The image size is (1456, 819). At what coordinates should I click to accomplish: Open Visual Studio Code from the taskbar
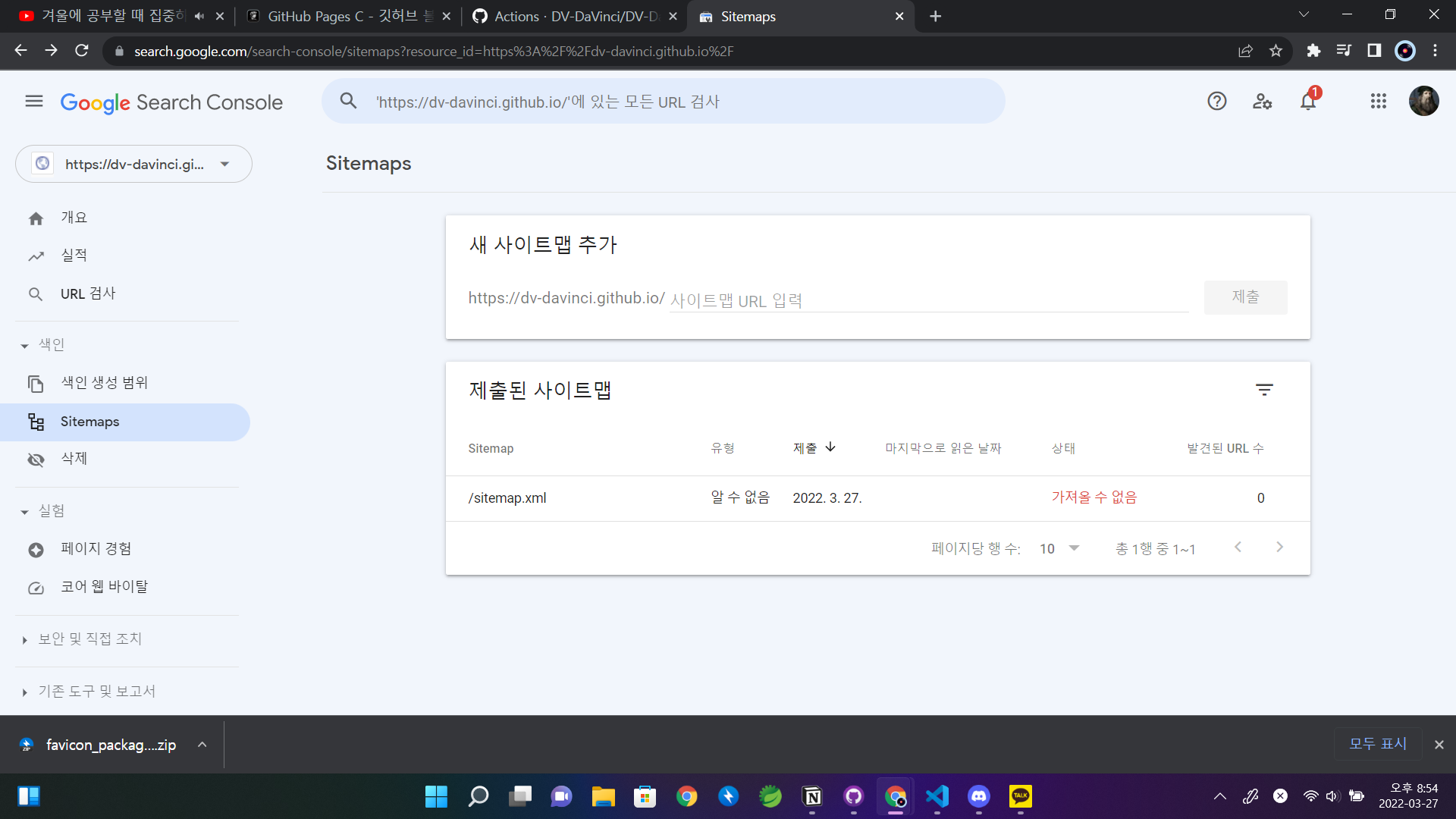937,796
